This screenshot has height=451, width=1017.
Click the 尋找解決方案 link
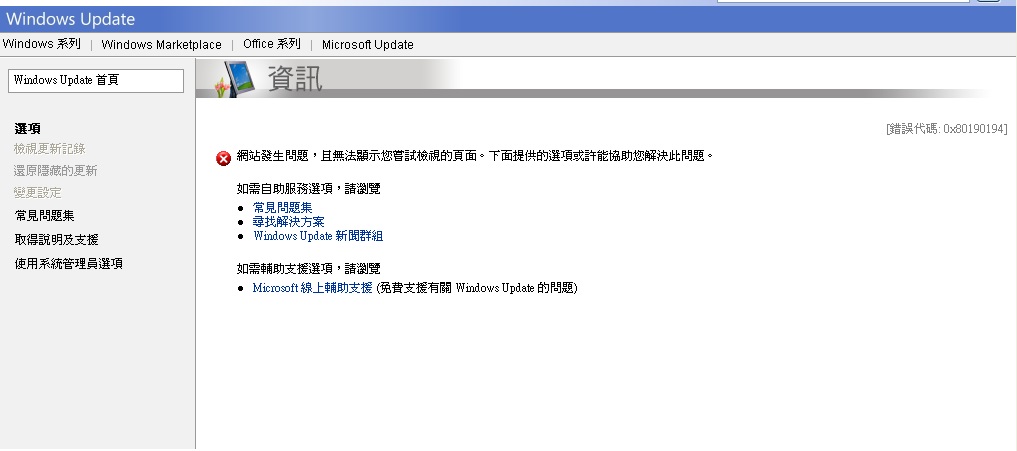tap(288, 221)
